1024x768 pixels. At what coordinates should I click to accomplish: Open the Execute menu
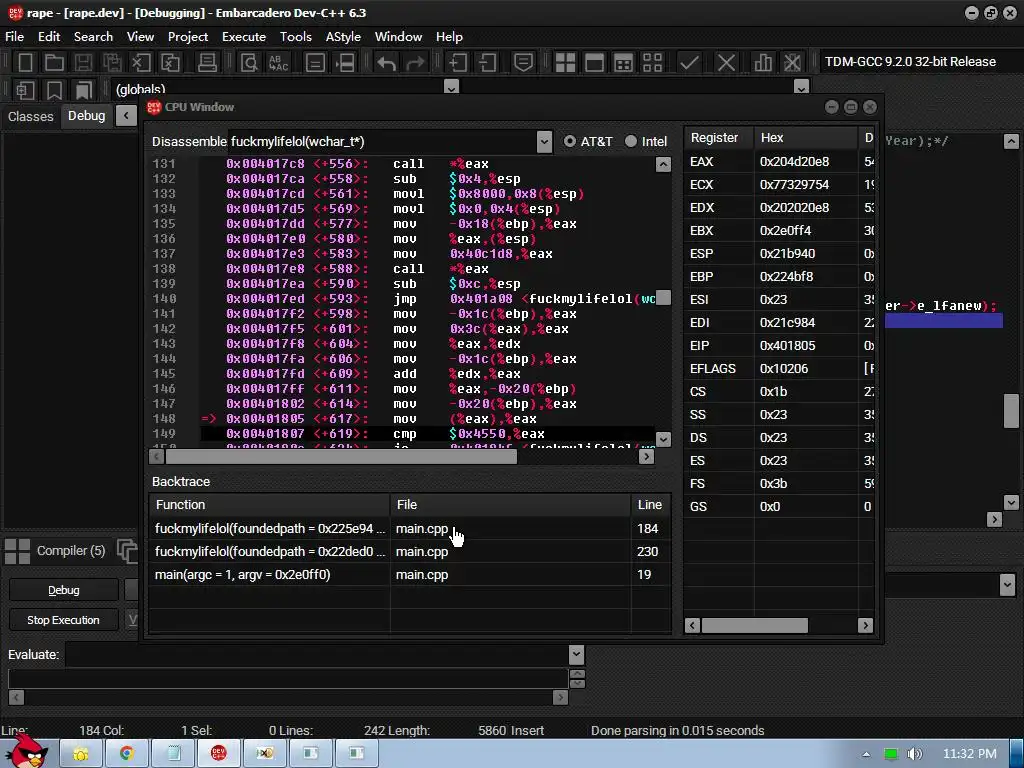pos(244,37)
